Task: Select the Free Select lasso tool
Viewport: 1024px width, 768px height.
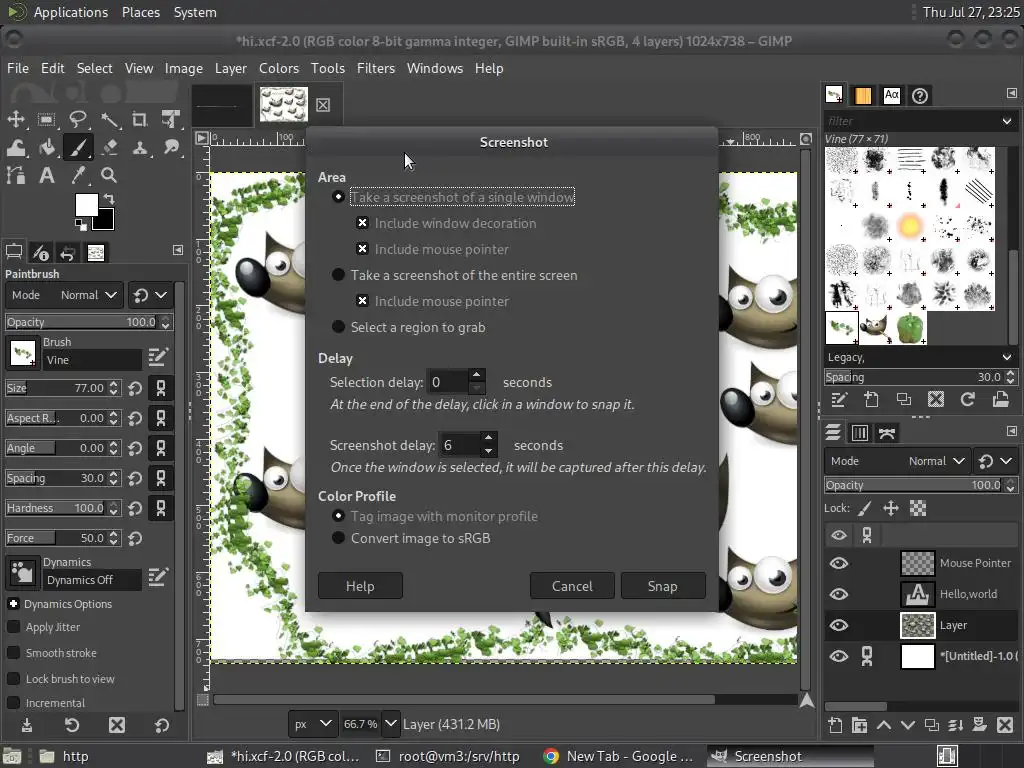Action: [x=78, y=120]
